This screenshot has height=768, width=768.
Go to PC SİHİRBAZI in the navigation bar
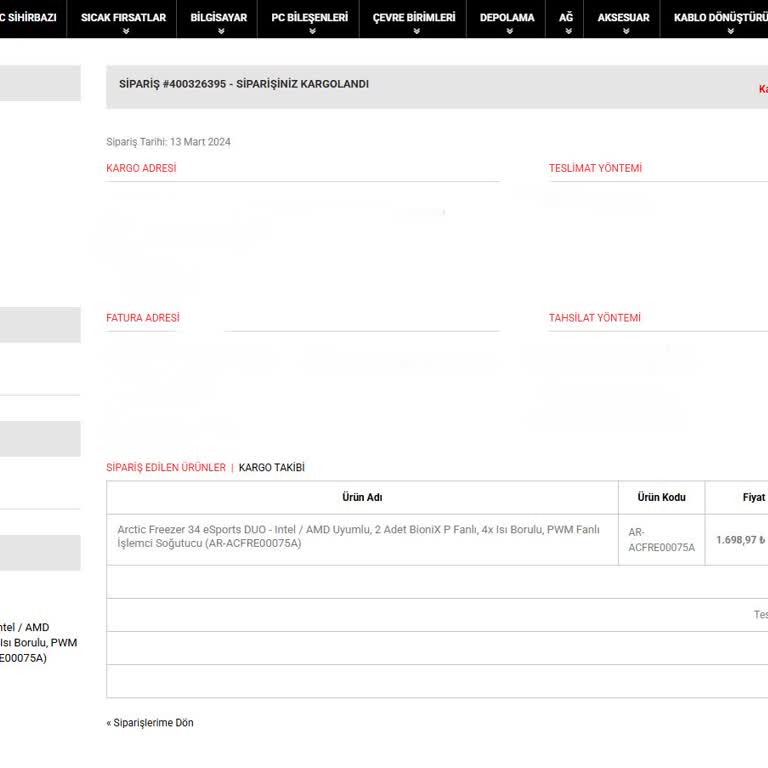[30, 17]
